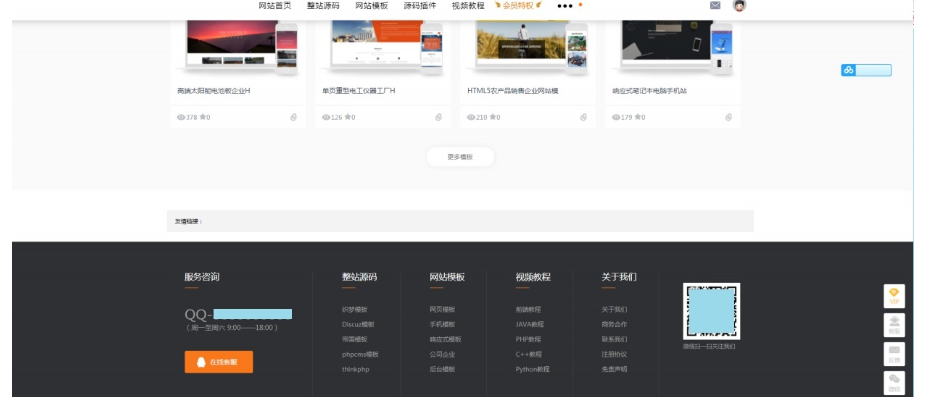Open the VIP diamond sidebar button
The image size is (925, 397).
click(x=894, y=296)
